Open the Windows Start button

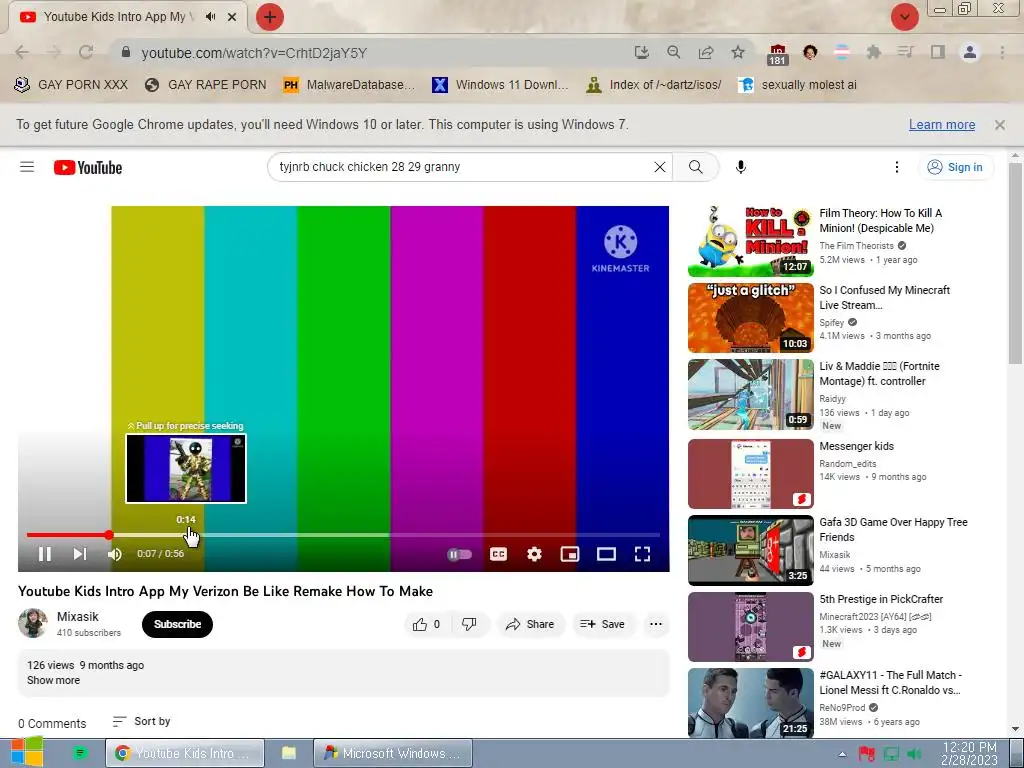click(x=26, y=752)
